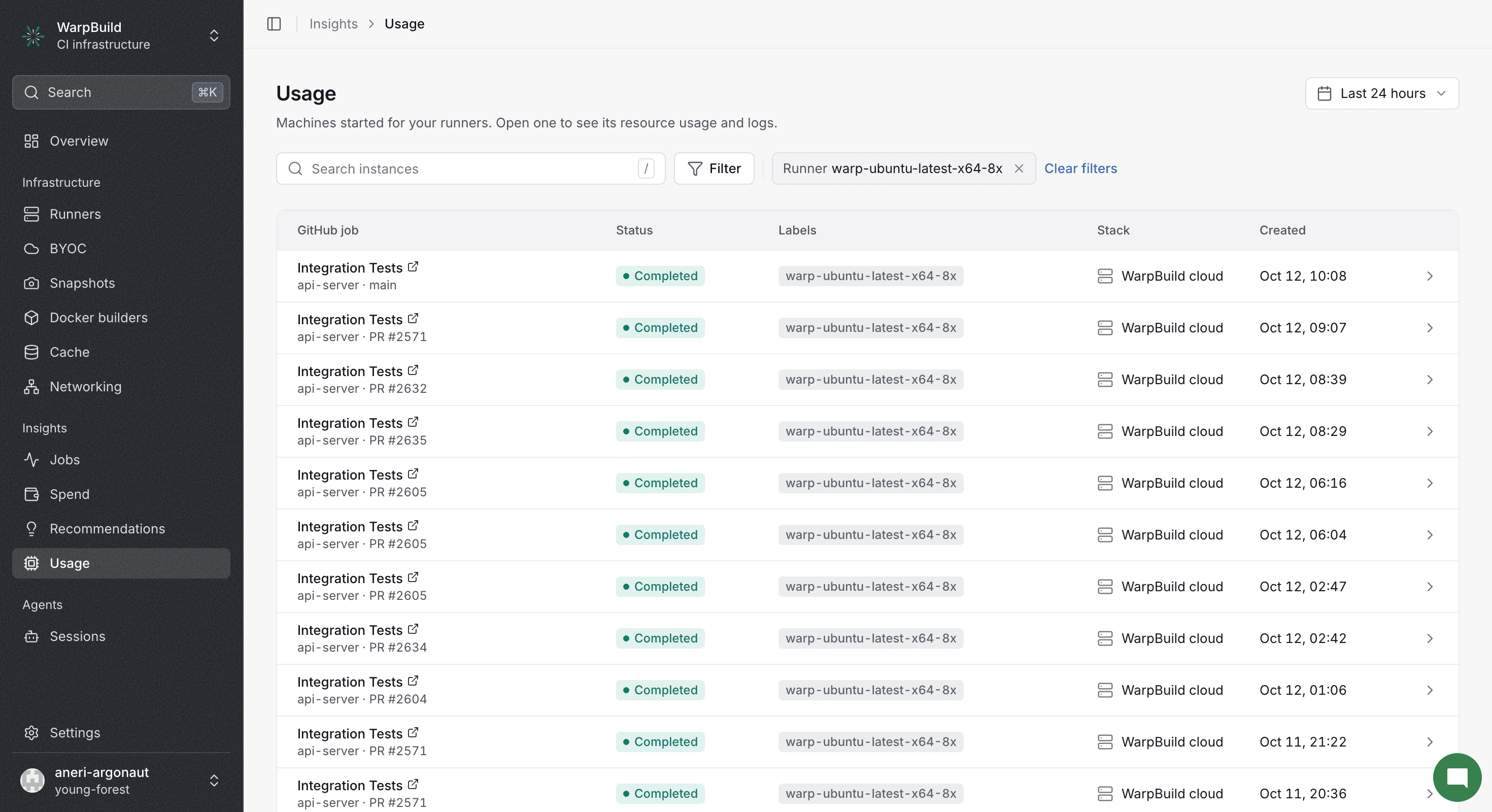Screen dimensions: 1492x812
Task: Click the Oct 11, 20:36 timestamp
Action: point(1303,793)
